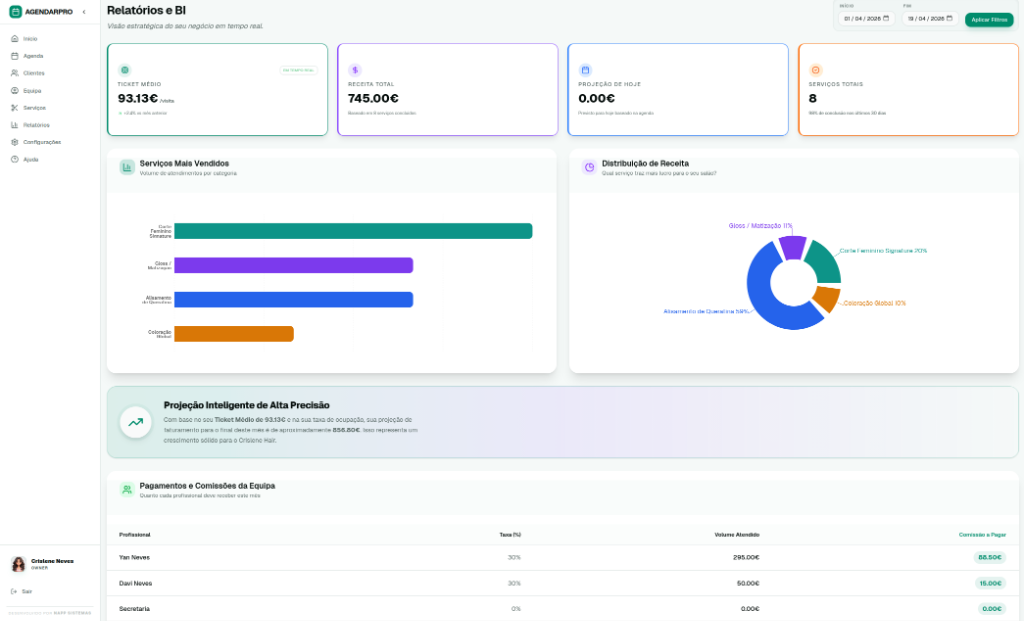Image resolution: width=1024 pixels, height=621 pixels.
Task: Click the 745.00€ receita total value
Action: (x=373, y=99)
